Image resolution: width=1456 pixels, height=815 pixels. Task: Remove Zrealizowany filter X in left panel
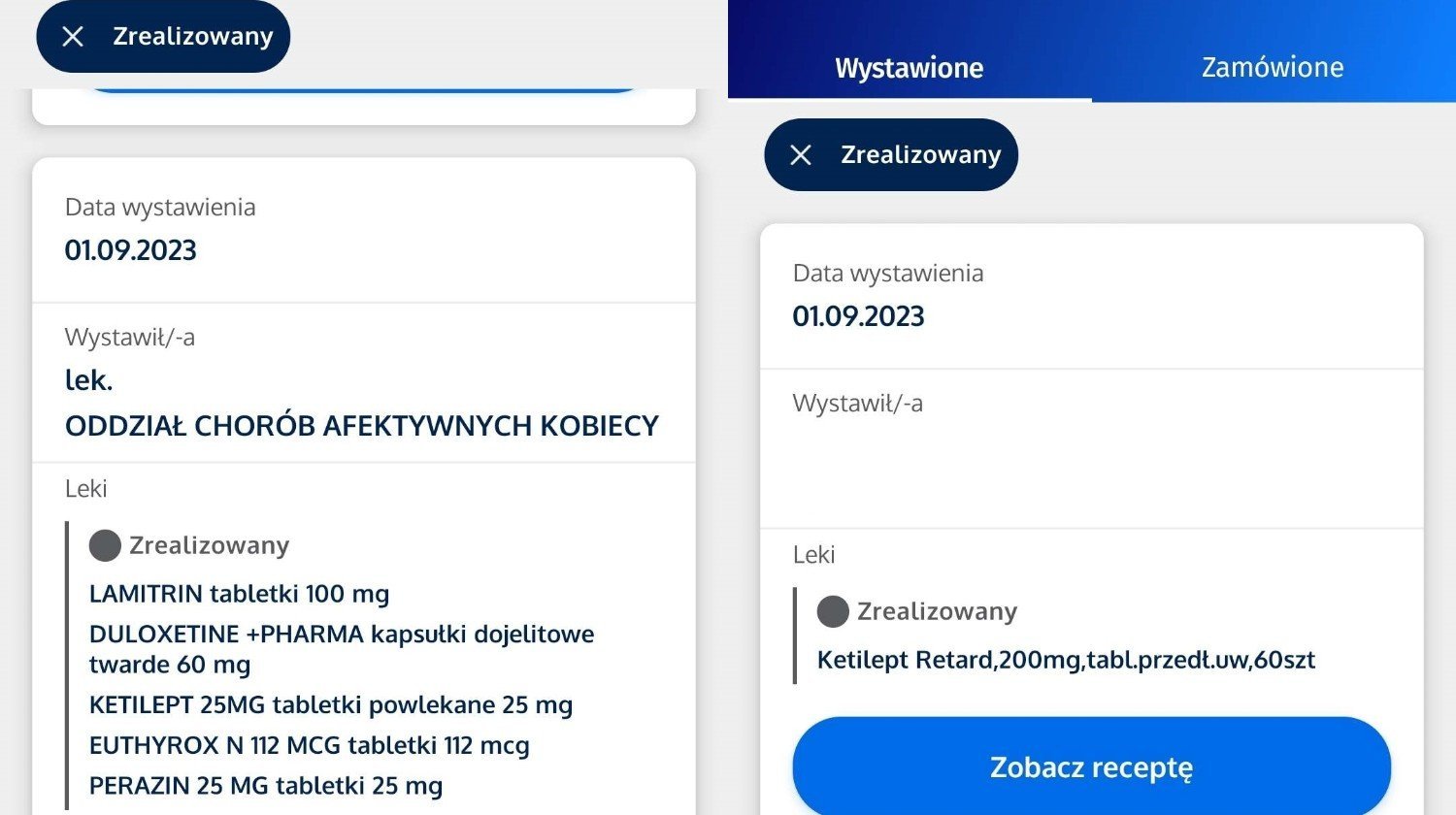pyautogui.click(x=73, y=37)
